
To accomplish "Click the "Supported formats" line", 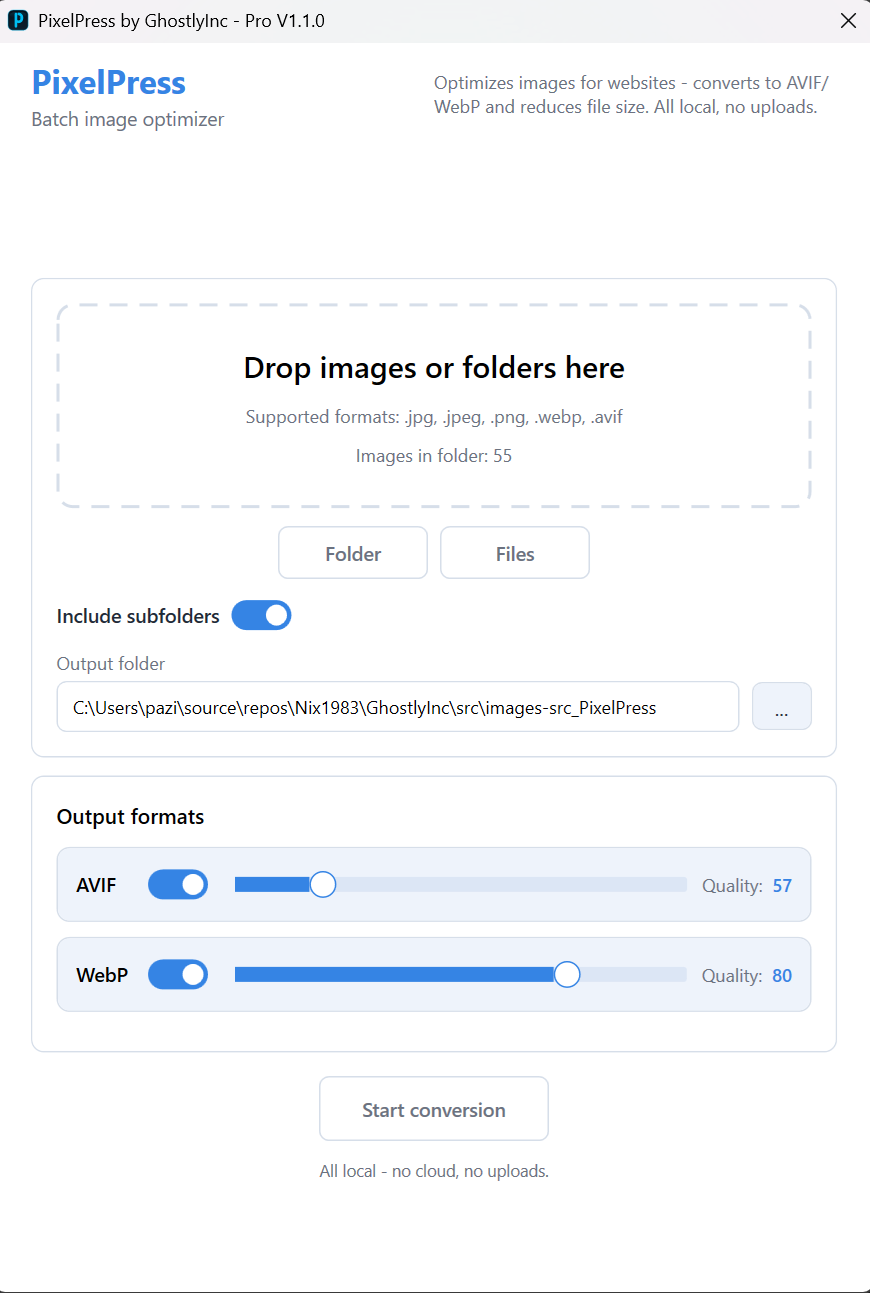I will (434, 416).
